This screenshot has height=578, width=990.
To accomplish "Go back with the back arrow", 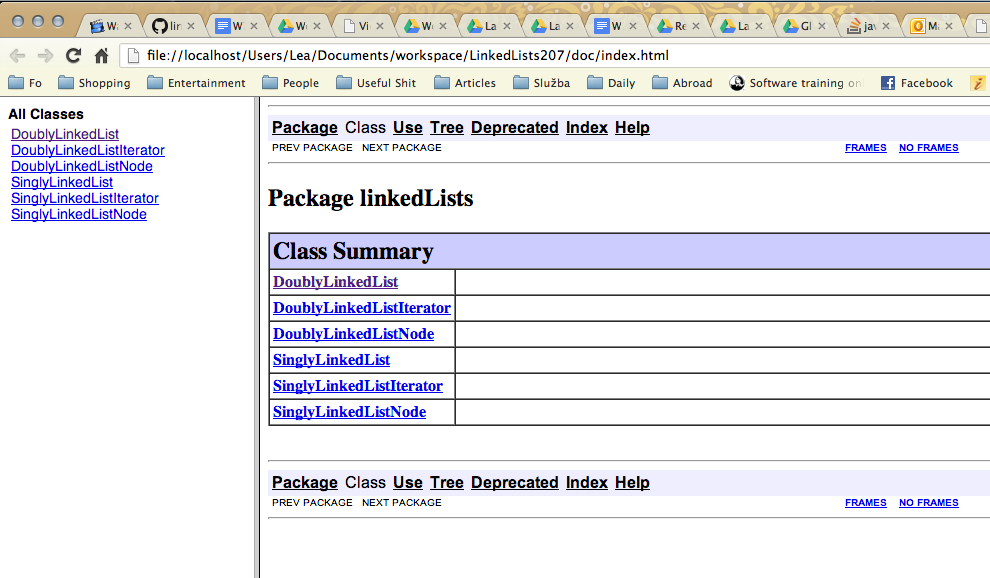I will 18,56.
